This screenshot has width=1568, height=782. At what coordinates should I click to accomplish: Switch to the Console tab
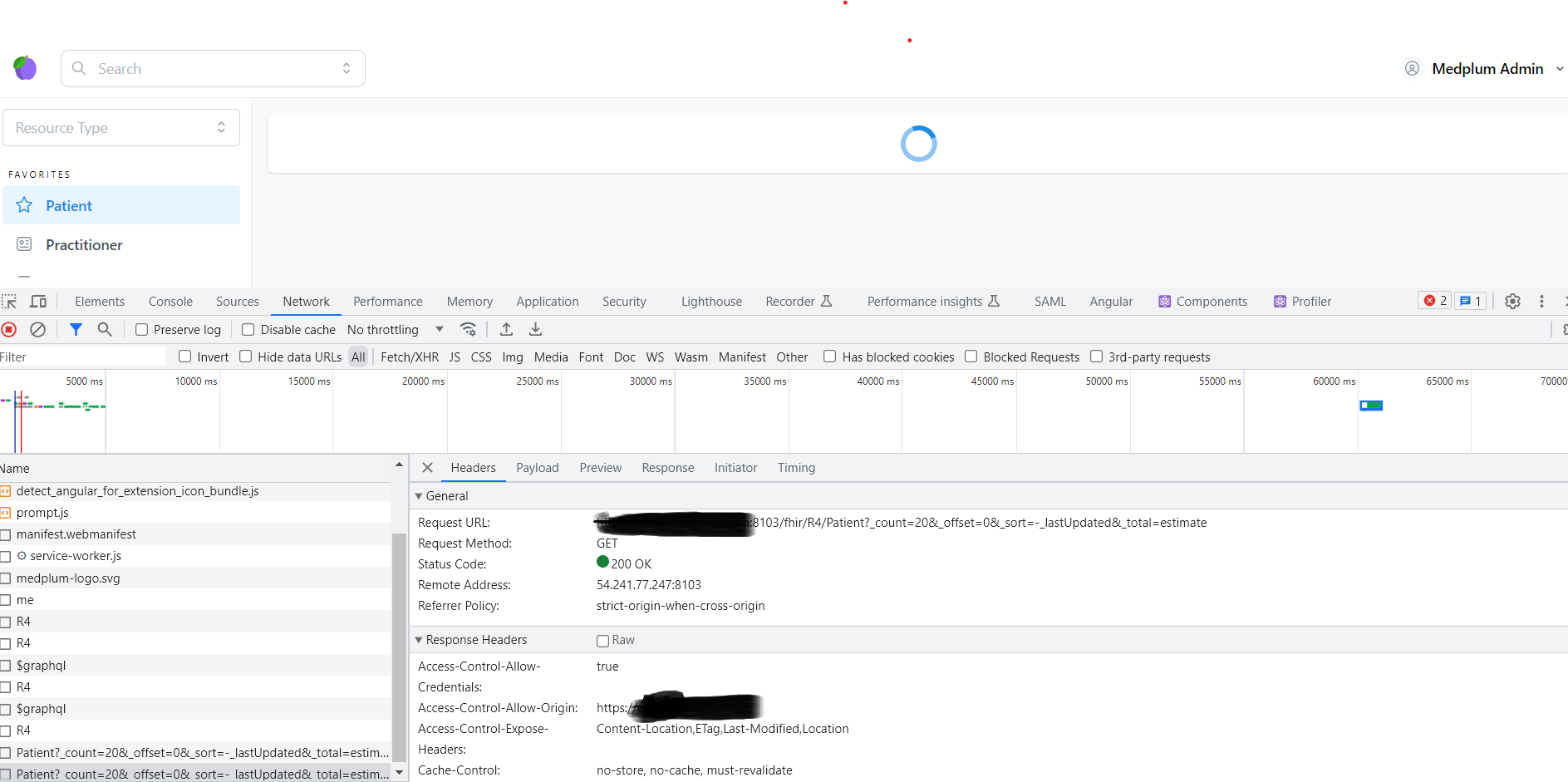click(170, 301)
